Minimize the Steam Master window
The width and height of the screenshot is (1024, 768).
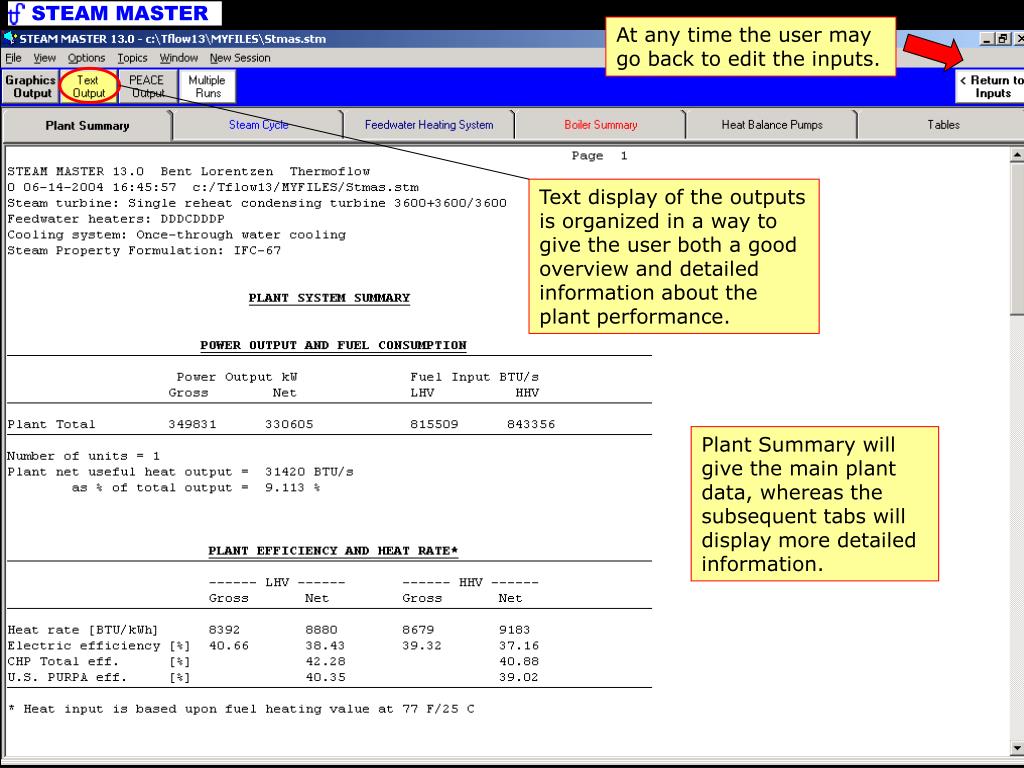[987, 39]
